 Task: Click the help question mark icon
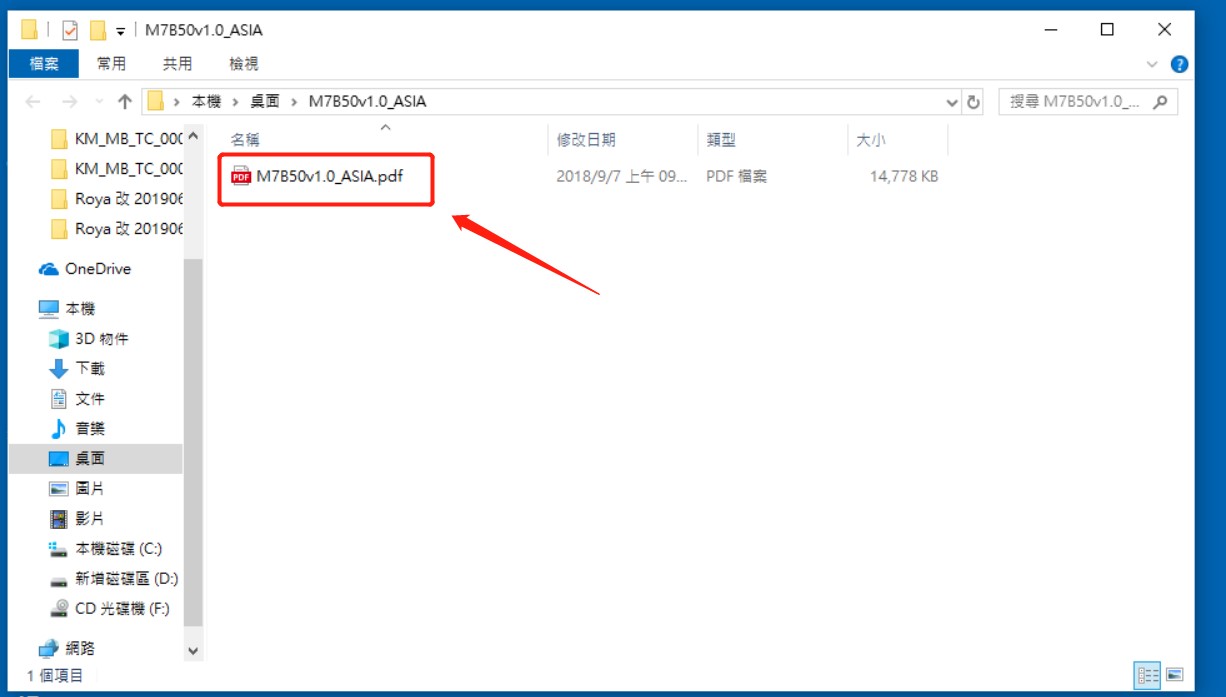point(1179,64)
